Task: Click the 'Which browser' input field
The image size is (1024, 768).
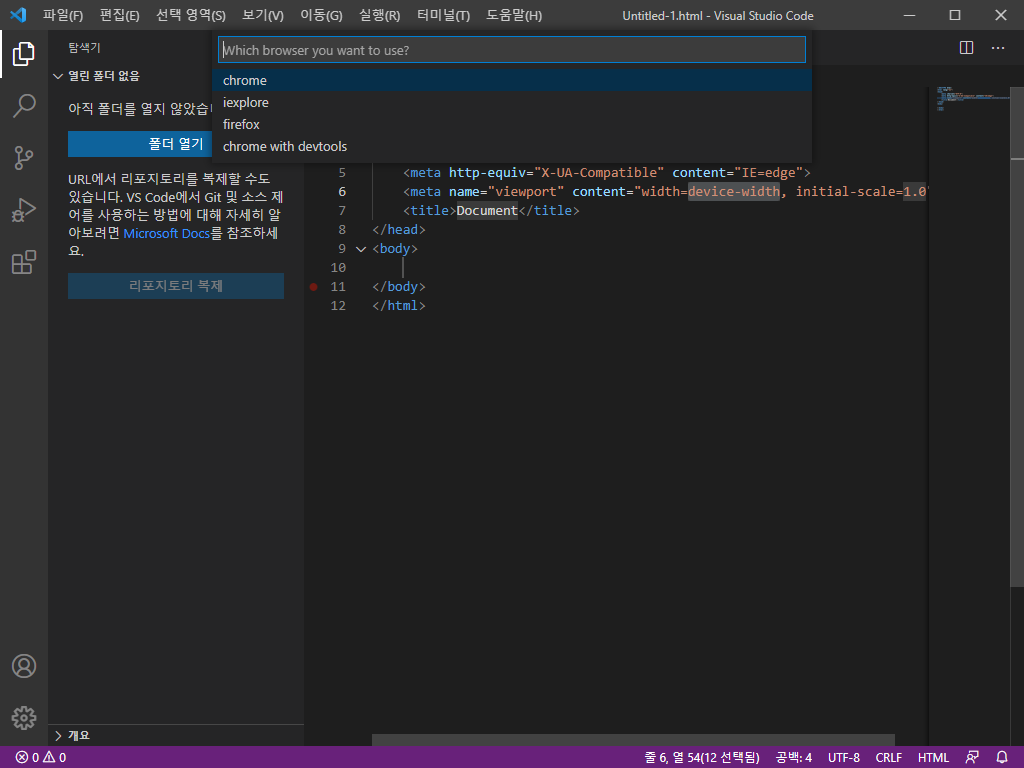Action: click(512, 50)
